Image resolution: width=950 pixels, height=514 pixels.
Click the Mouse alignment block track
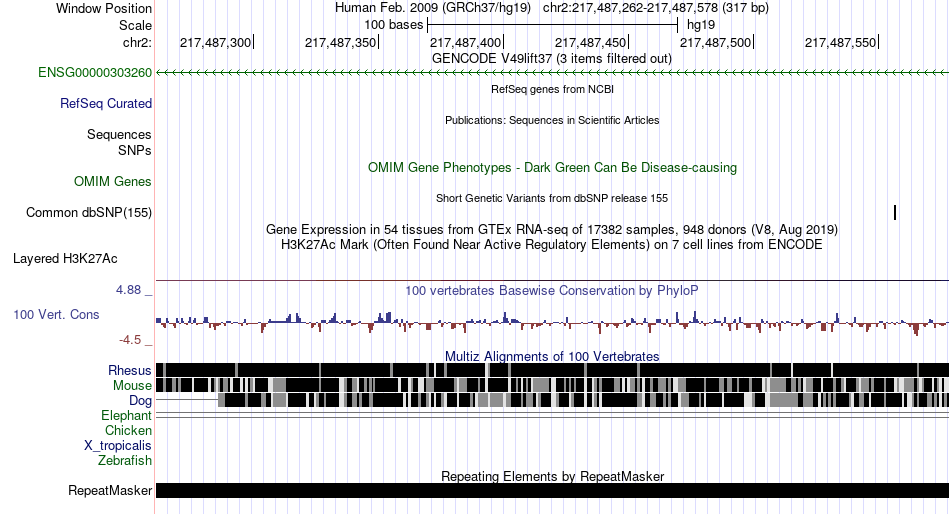click(x=553, y=385)
